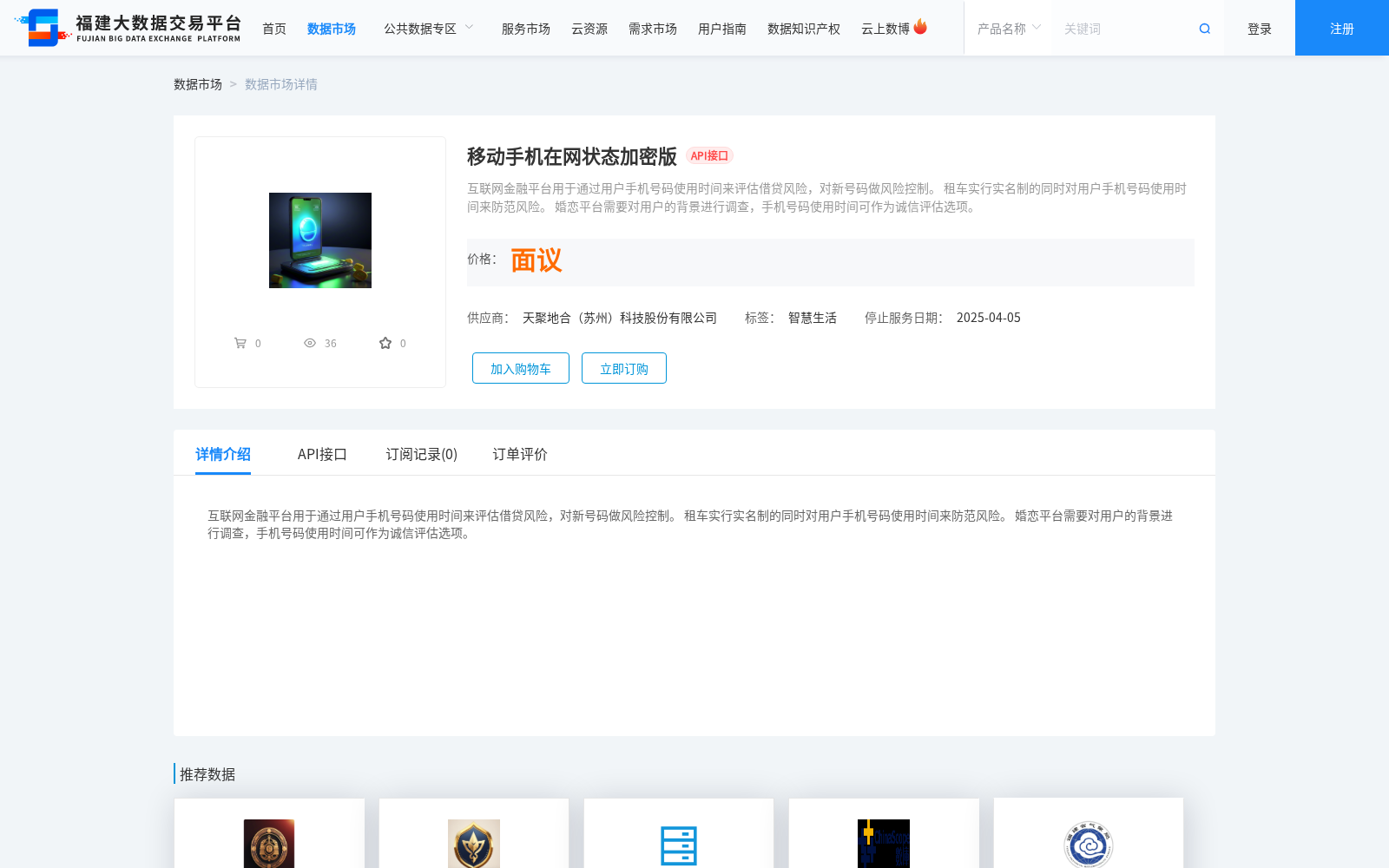This screenshot has height=868, width=1389.
Task: Focus the 关键词 search input field
Action: (x=1124, y=29)
